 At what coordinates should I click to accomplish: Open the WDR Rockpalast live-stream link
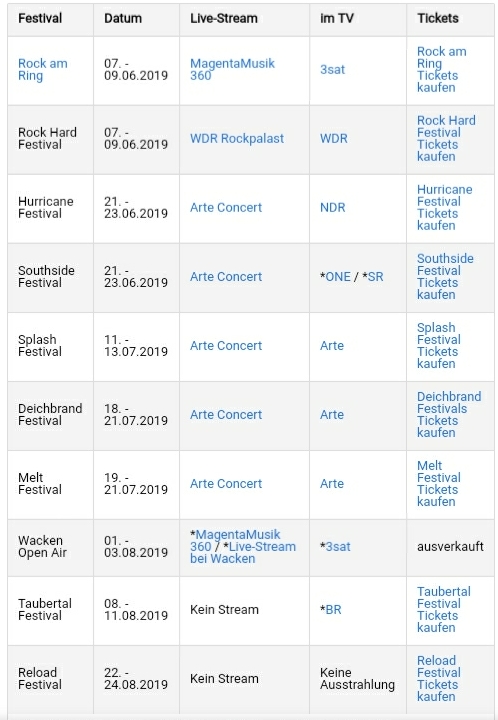(237, 138)
